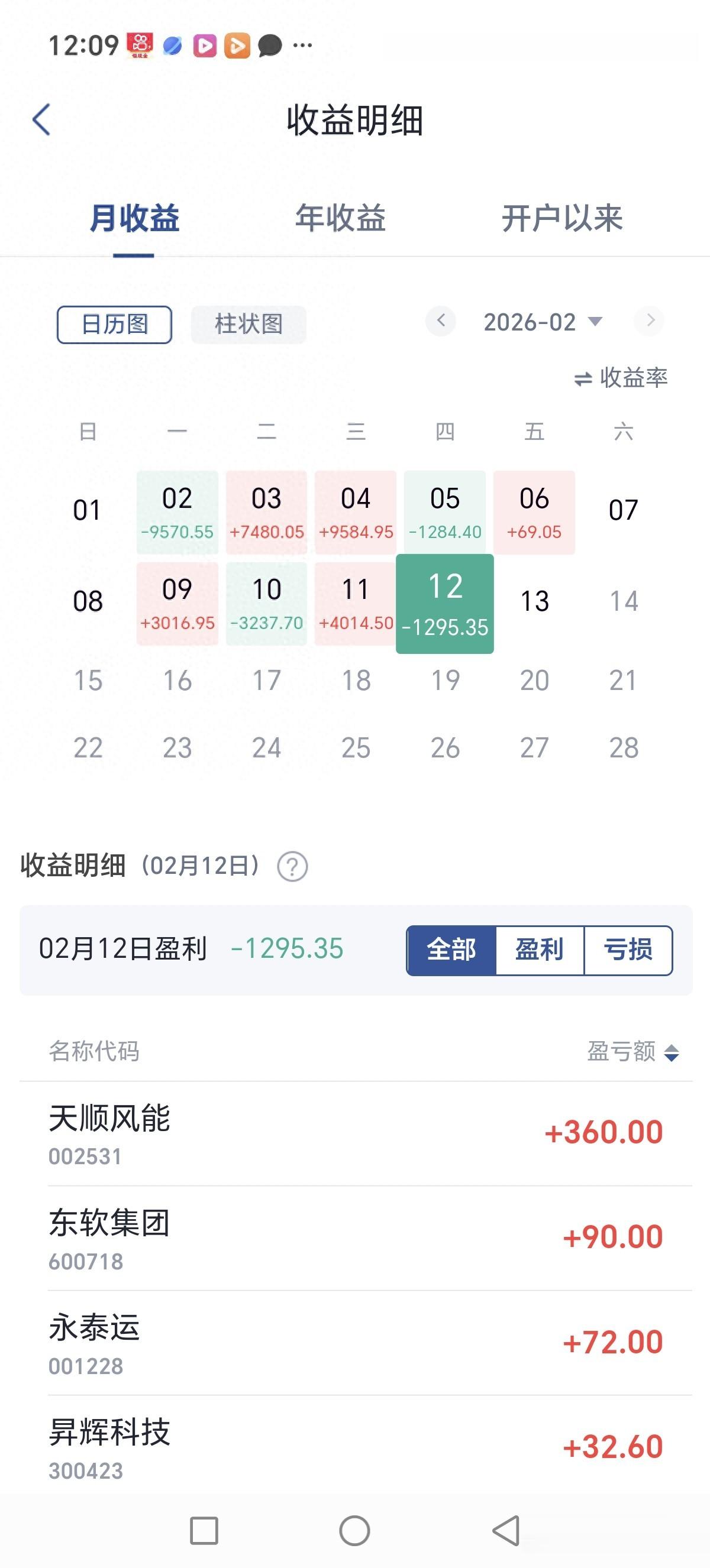Tap the help question mark icon
Image resolution: width=710 pixels, height=1568 pixels.
point(292,866)
